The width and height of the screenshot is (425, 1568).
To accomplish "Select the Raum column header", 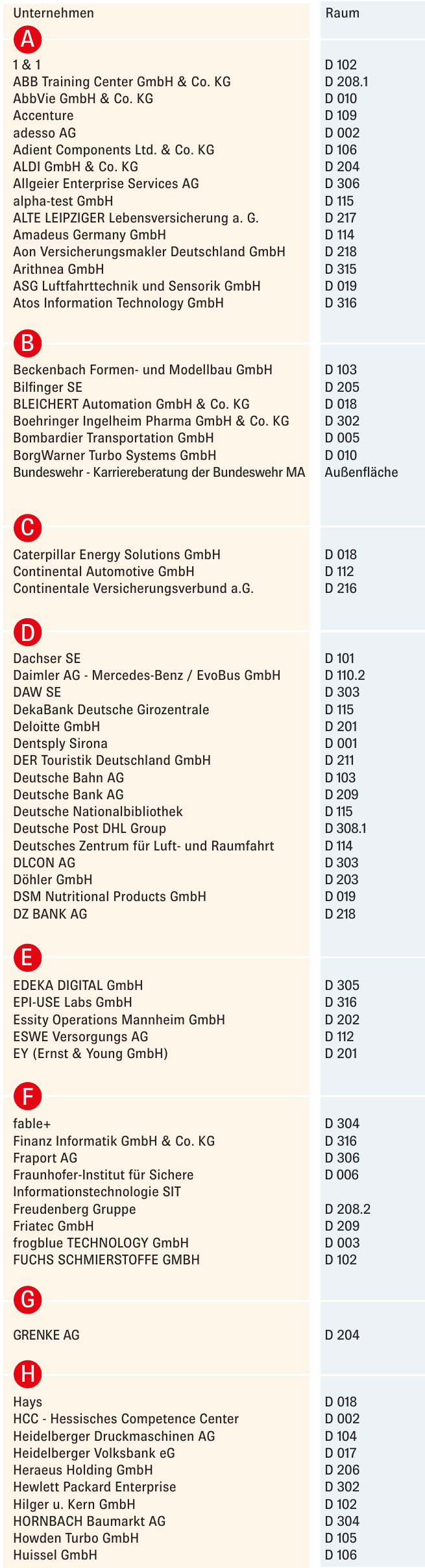I will (x=342, y=13).
